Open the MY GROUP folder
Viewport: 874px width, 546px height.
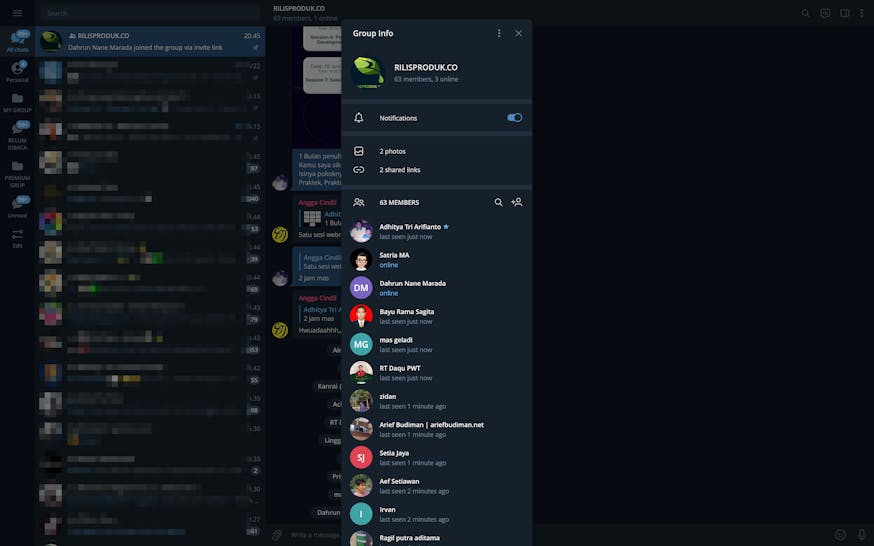coord(17,102)
